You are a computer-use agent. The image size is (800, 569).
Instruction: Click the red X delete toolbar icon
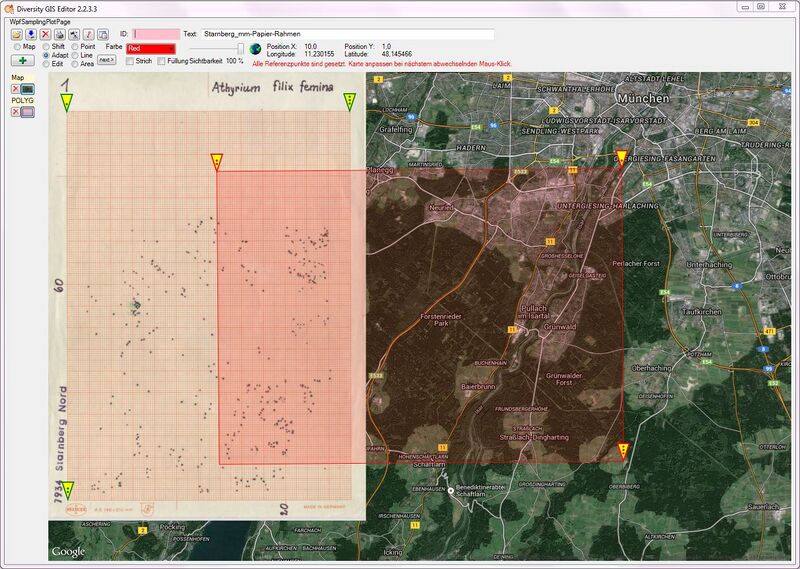tap(45, 34)
